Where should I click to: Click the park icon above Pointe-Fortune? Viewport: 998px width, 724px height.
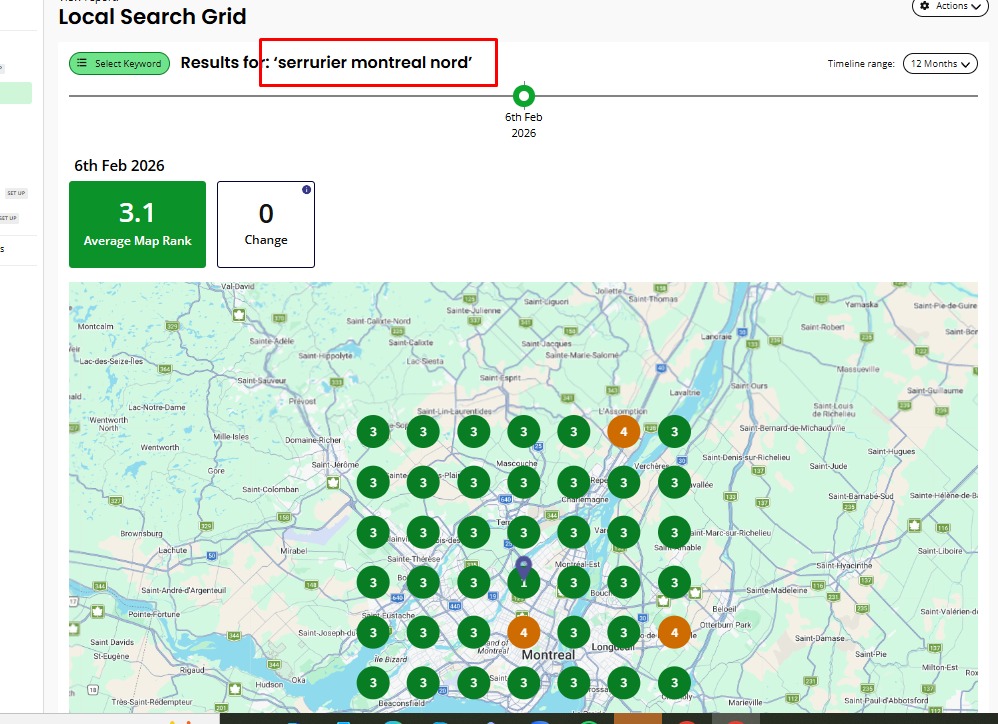click(x=97, y=611)
